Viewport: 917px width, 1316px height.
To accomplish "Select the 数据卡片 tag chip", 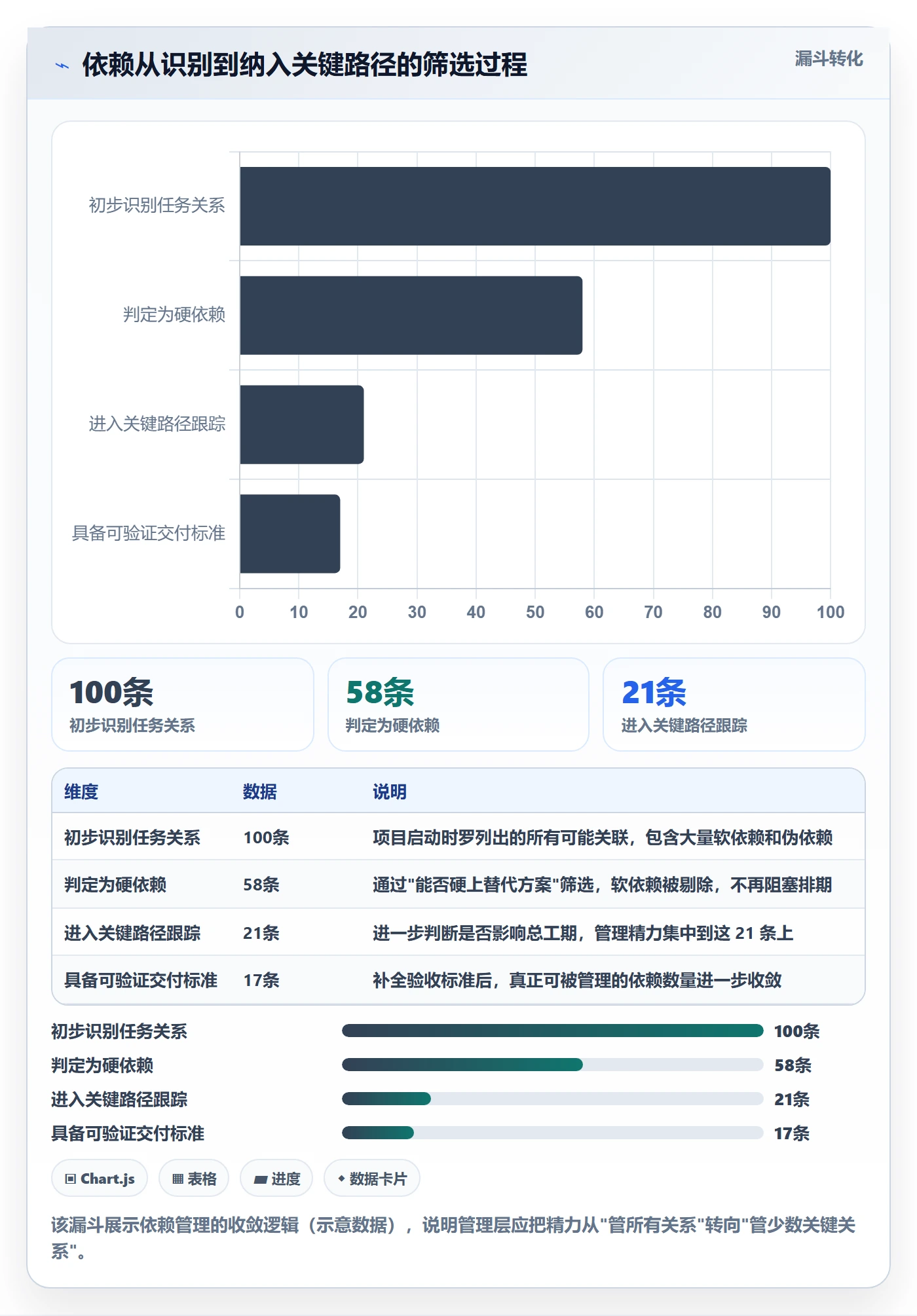I will [x=372, y=1179].
